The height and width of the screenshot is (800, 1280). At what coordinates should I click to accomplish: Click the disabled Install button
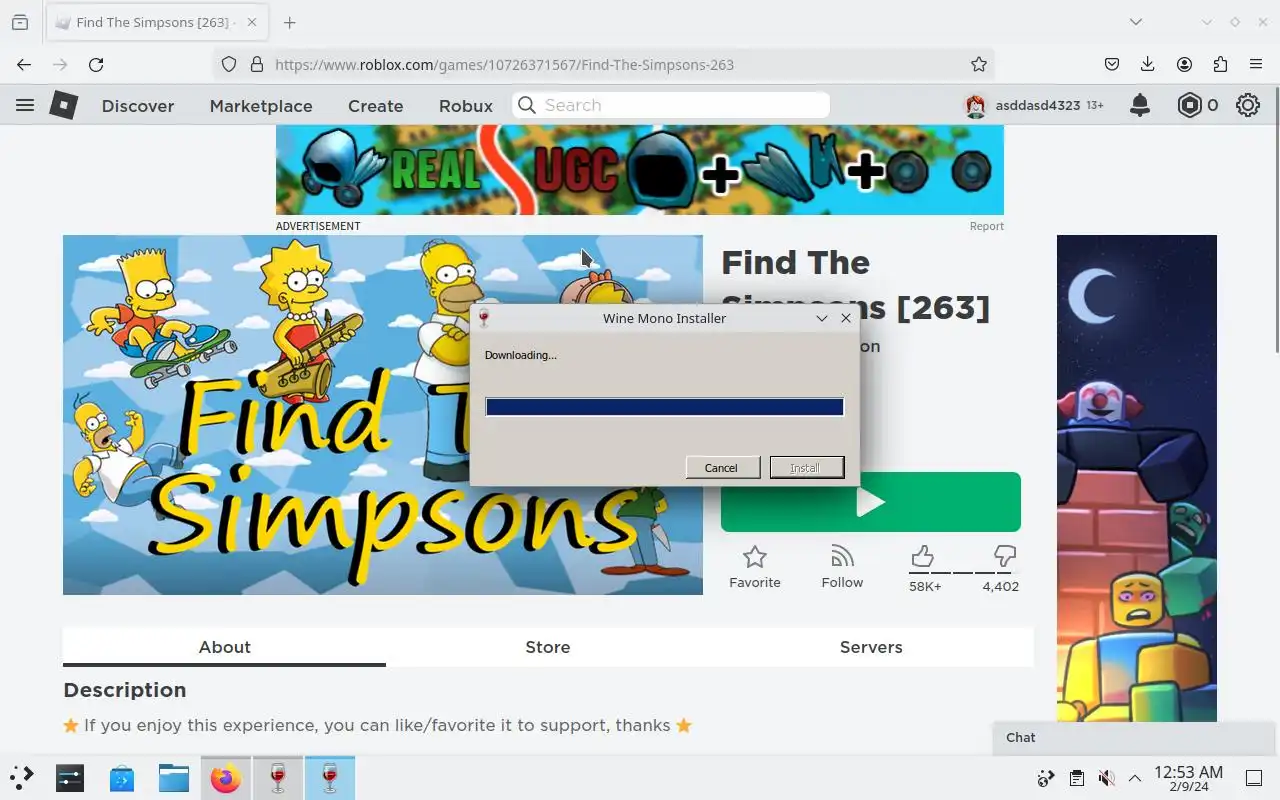(806, 467)
